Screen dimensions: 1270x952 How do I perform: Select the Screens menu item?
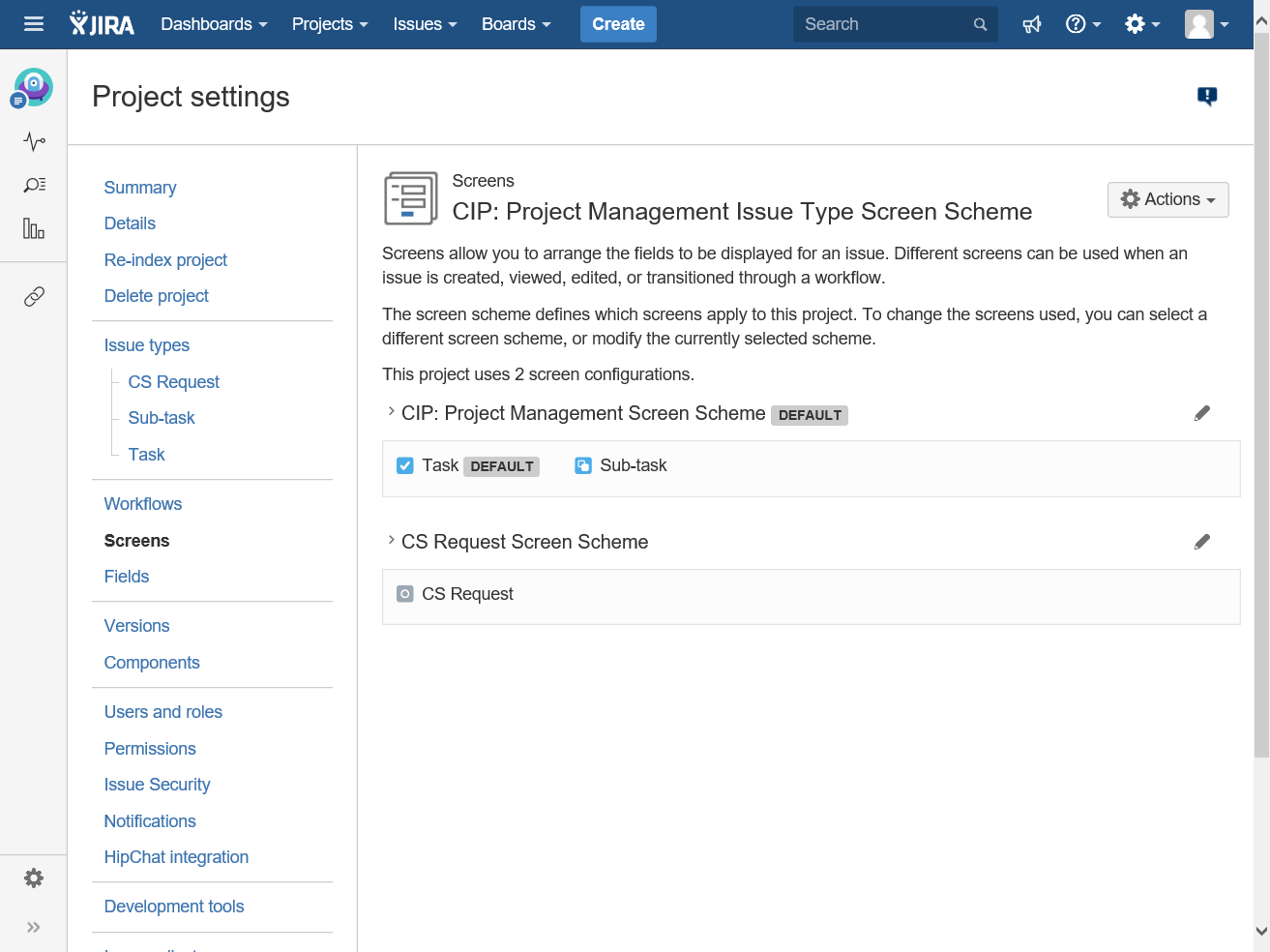coord(136,541)
